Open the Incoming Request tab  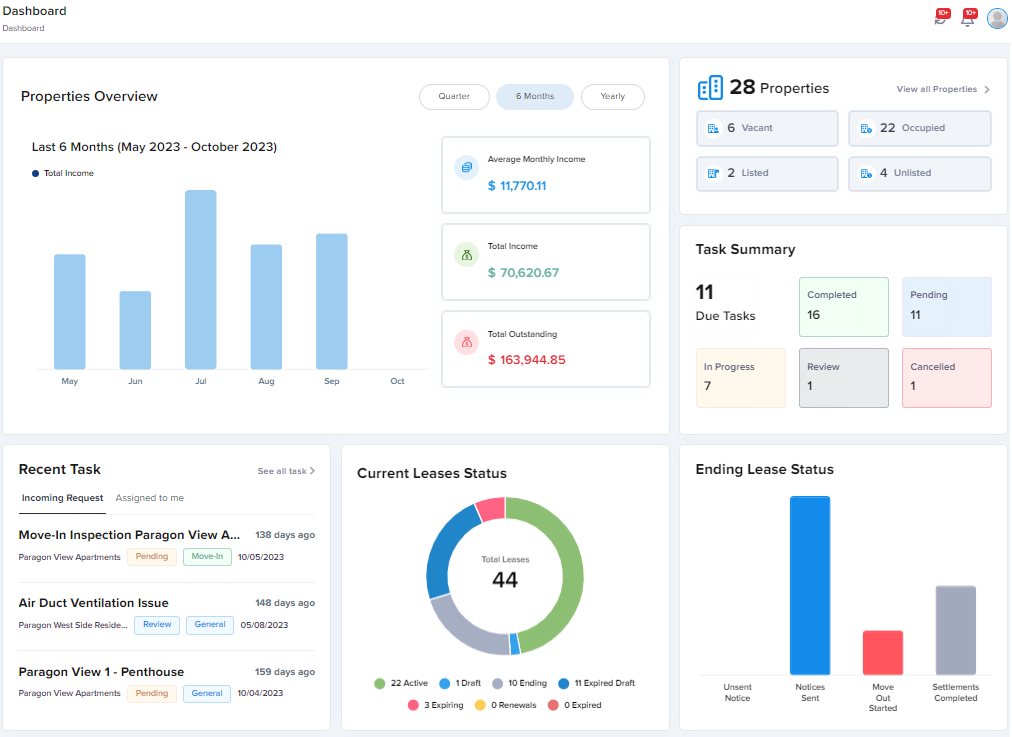click(x=63, y=498)
